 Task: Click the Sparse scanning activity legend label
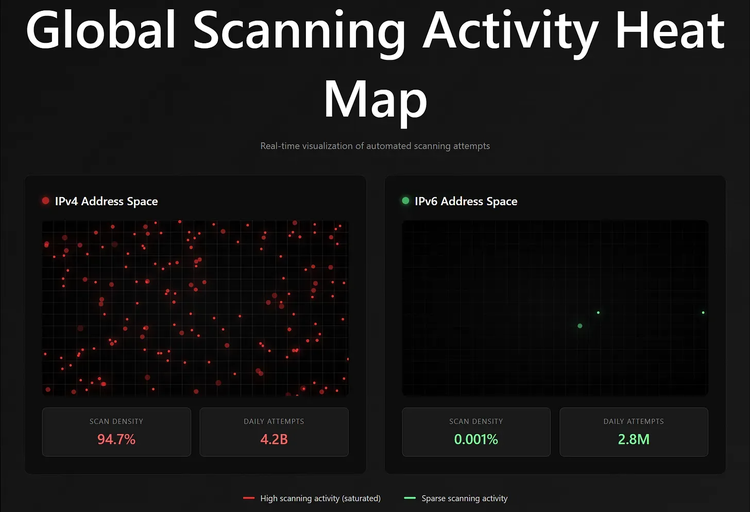tap(464, 498)
